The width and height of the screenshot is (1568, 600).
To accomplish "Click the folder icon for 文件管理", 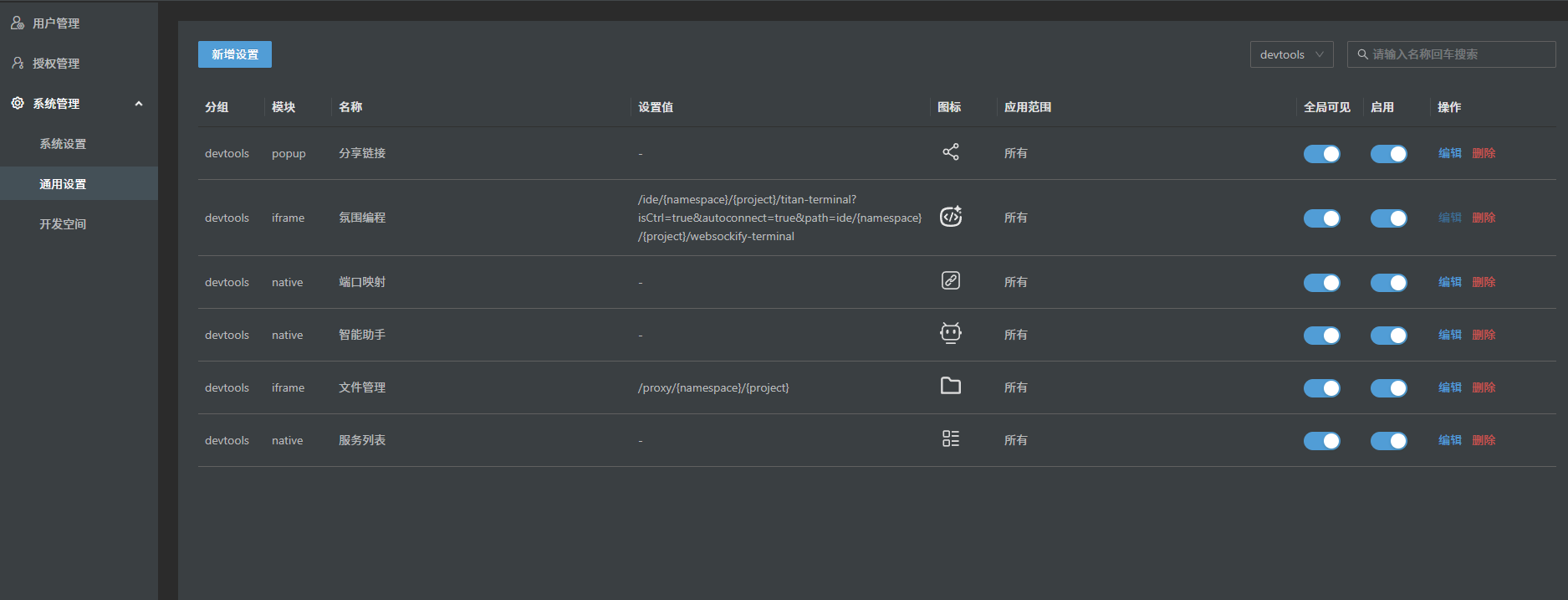I will coord(951,386).
